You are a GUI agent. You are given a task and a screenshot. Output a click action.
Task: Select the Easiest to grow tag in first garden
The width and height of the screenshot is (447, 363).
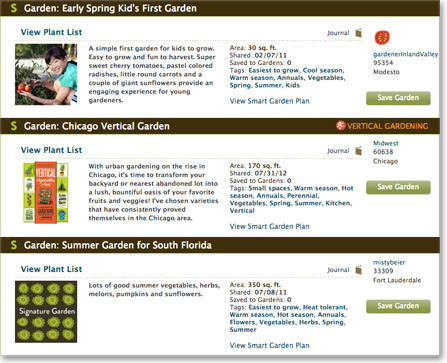(274, 70)
